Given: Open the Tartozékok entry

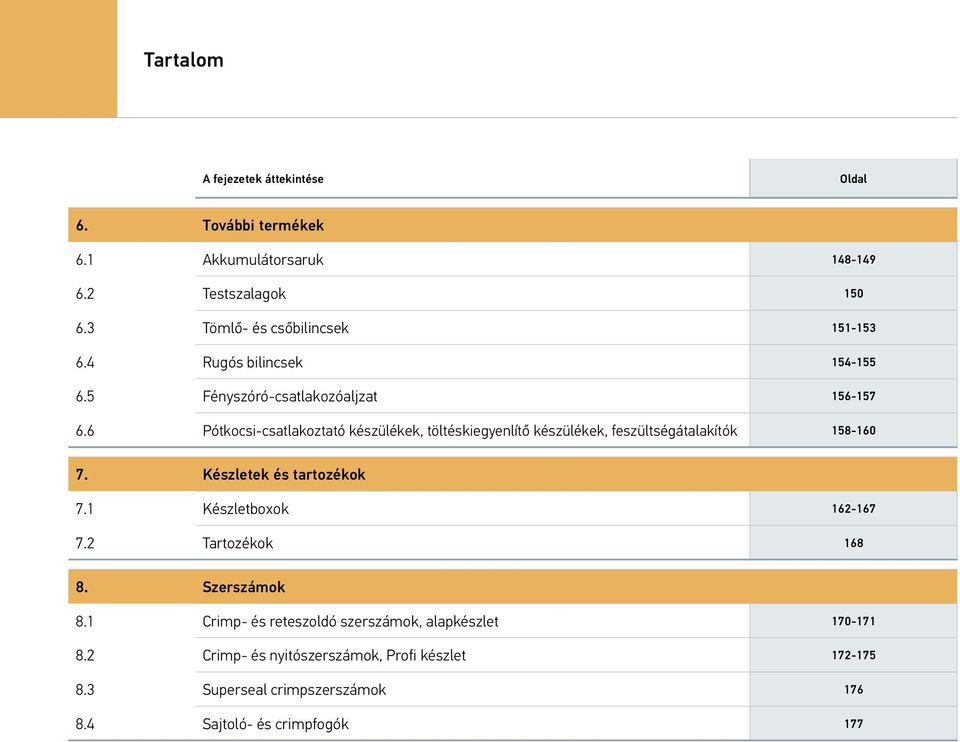Looking at the screenshot, I should click(238, 543).
